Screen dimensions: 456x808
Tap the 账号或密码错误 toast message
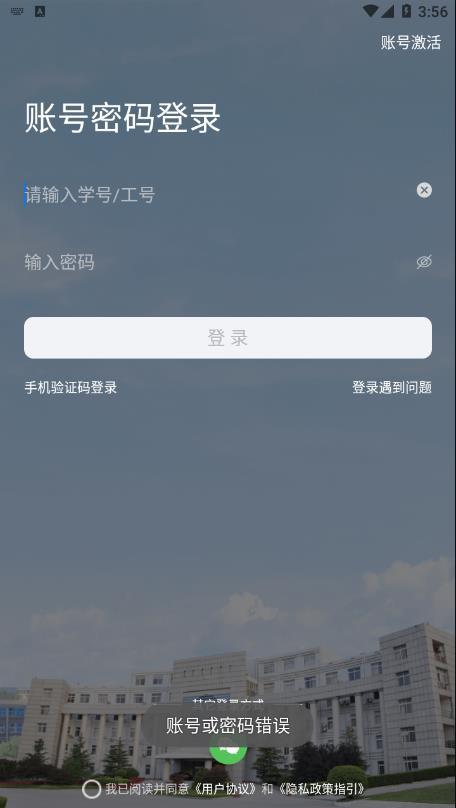click(x=228, y=726)
